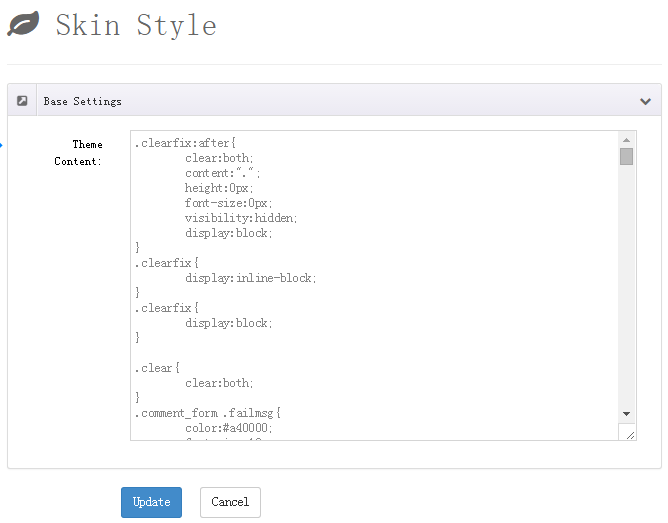Click the visibility:hidden line in textarea

(x=241, y=218)
